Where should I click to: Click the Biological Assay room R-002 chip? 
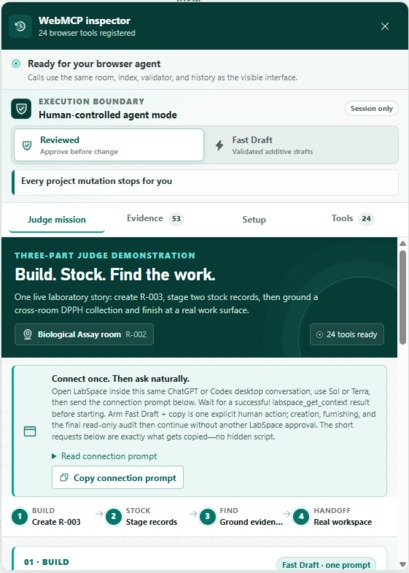point(84,334)
